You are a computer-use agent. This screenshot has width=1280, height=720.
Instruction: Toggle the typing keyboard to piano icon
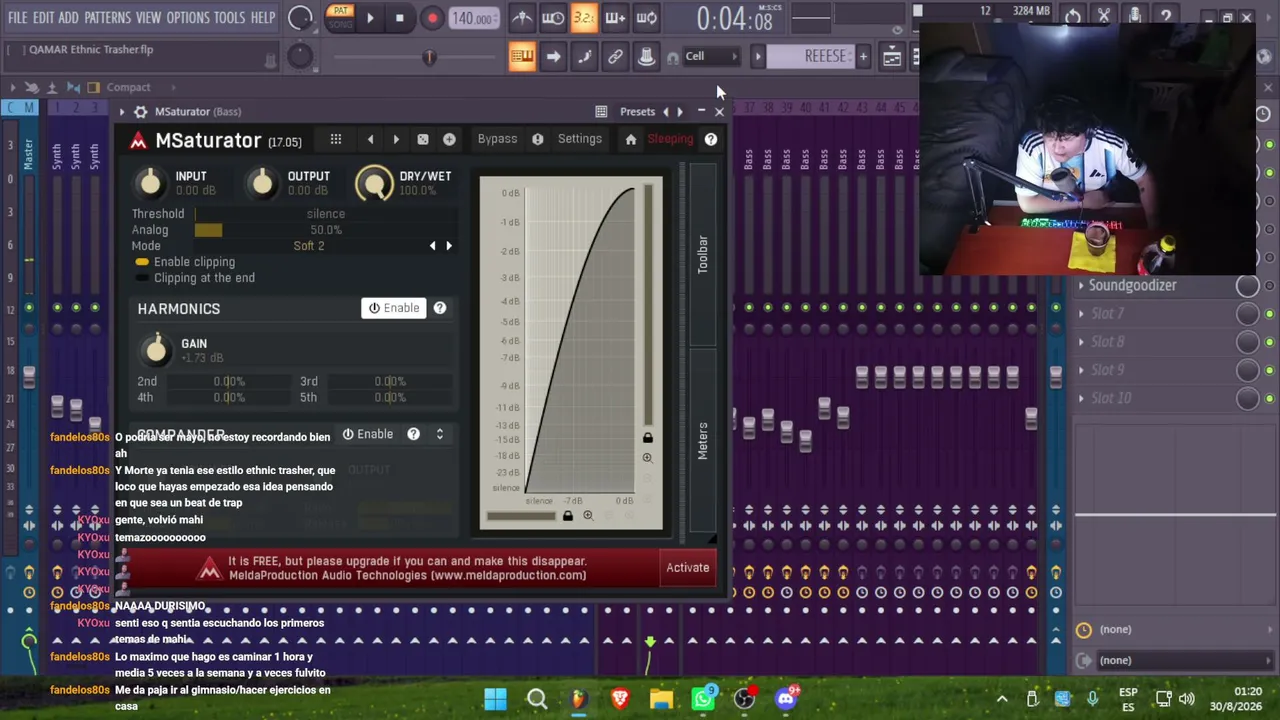(x=522, y=56)
